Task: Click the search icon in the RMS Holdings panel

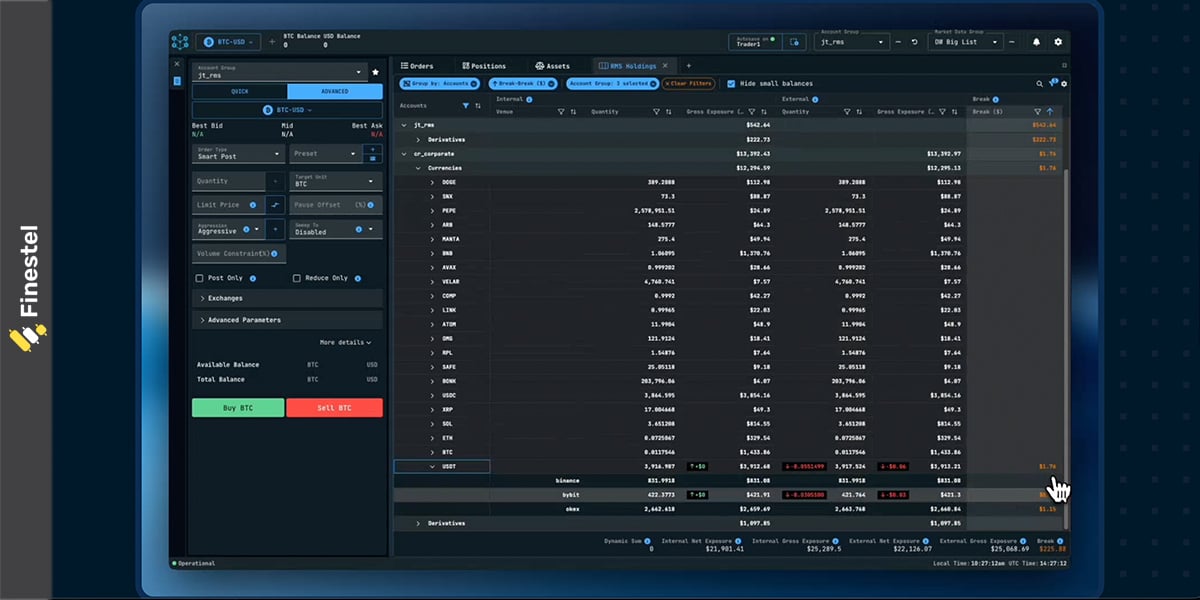Action: [1039, 83]
